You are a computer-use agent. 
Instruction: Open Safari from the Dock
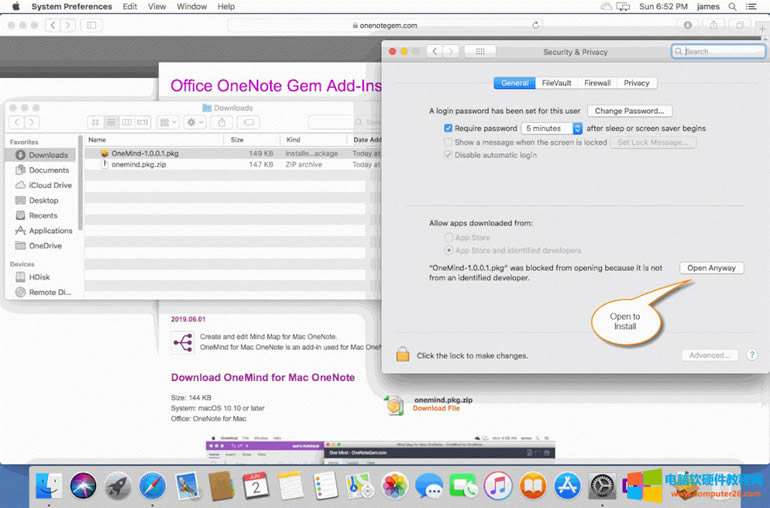tap(152, 486)
